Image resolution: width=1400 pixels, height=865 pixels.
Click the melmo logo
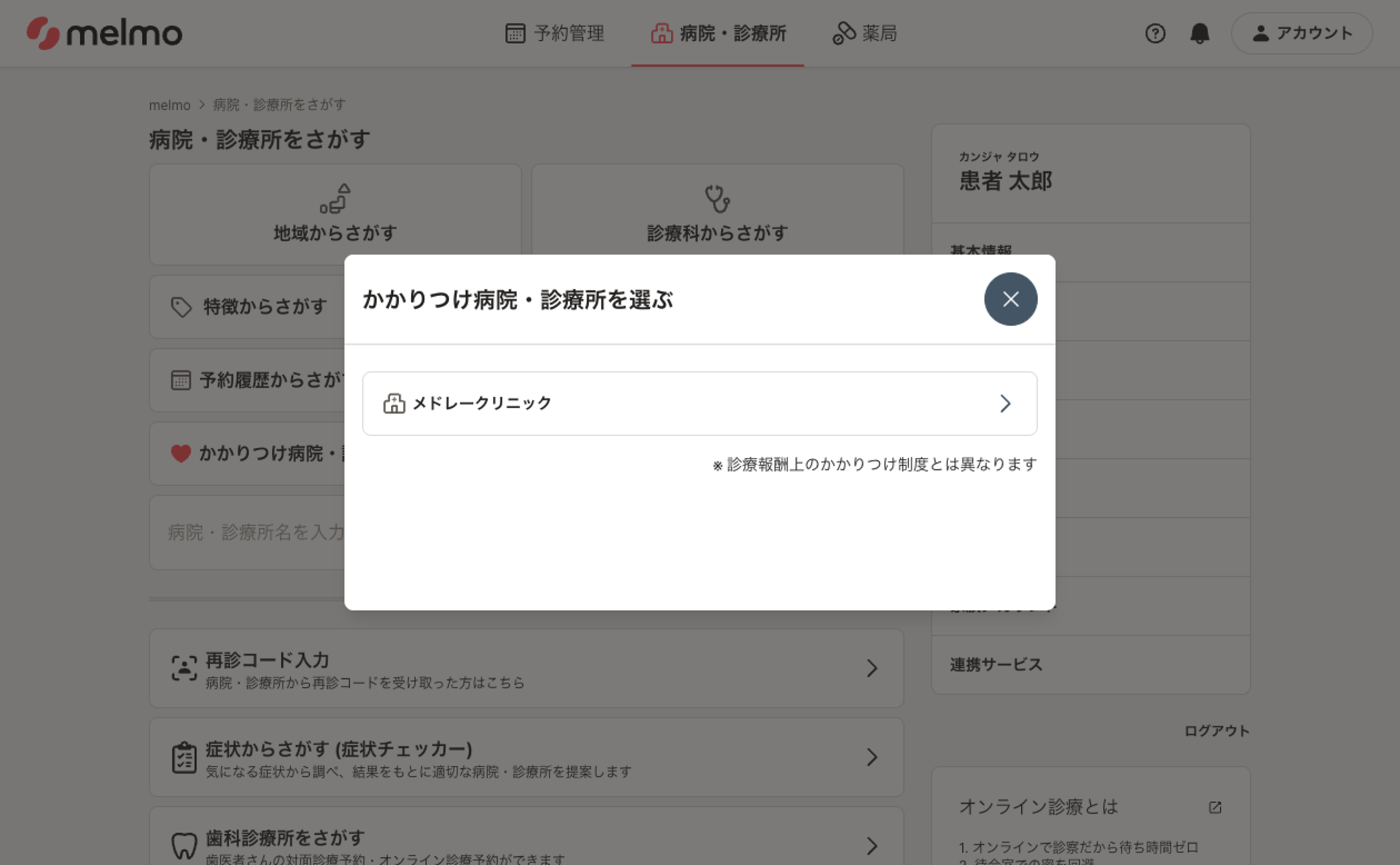pyautogui.click(x=104, y=33)
